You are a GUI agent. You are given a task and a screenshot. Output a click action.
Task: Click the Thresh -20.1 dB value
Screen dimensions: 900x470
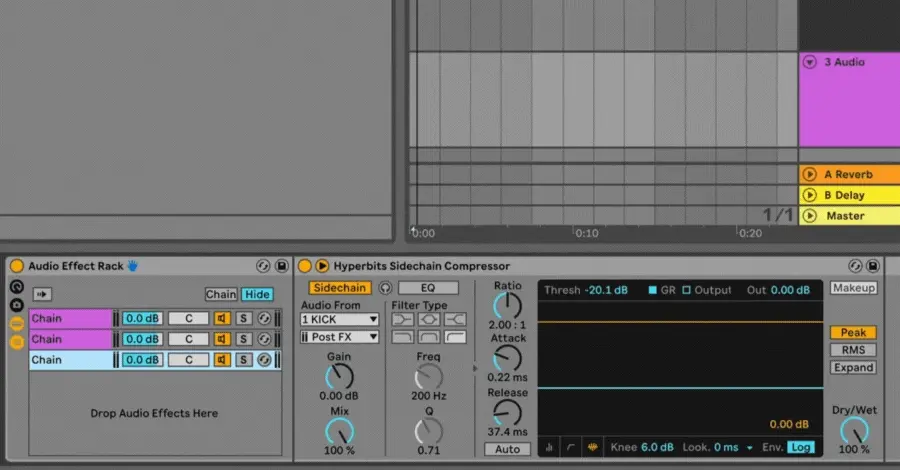coord(606,290)
